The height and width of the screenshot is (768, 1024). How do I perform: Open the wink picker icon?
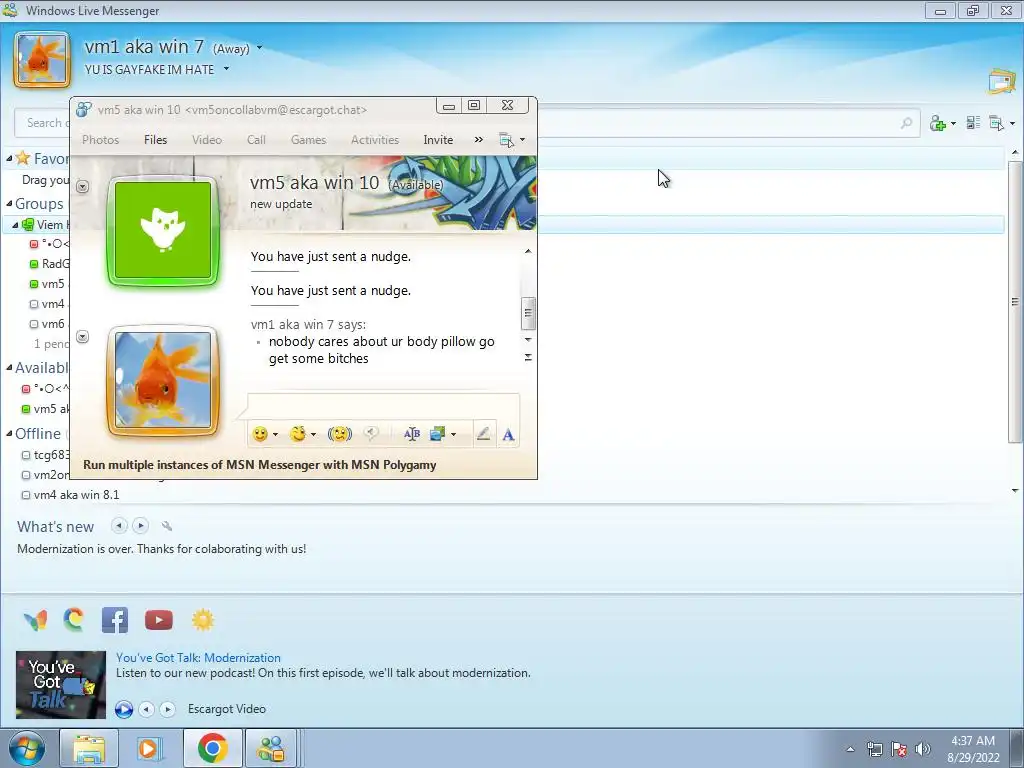pos(298,434)
